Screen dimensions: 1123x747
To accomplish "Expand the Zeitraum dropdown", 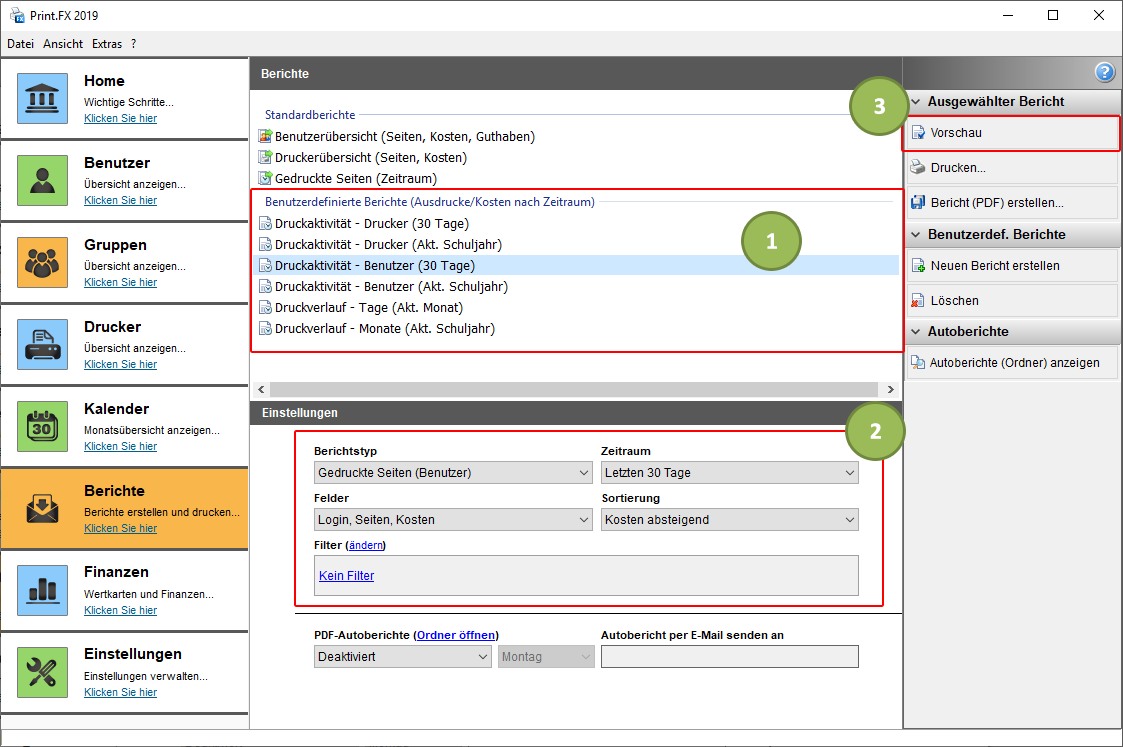I will [729, 472].
